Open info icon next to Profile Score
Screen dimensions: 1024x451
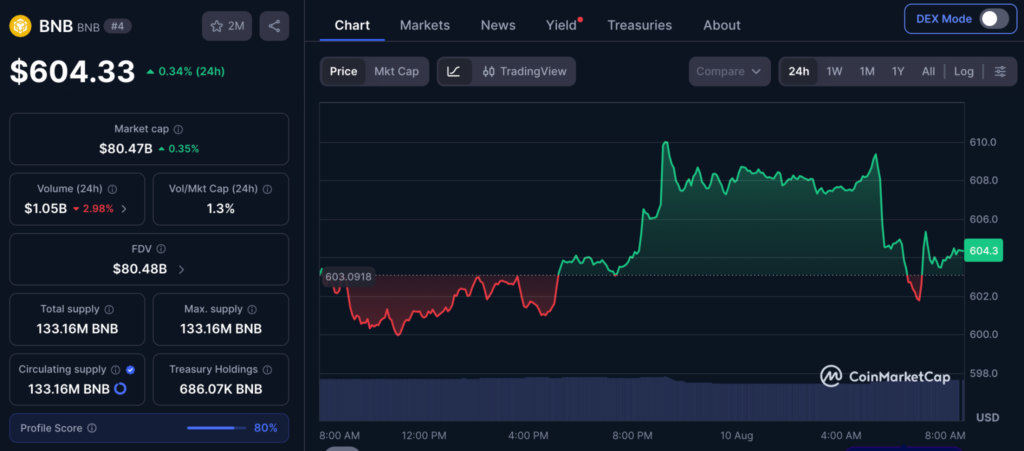(x=92, y=428)
